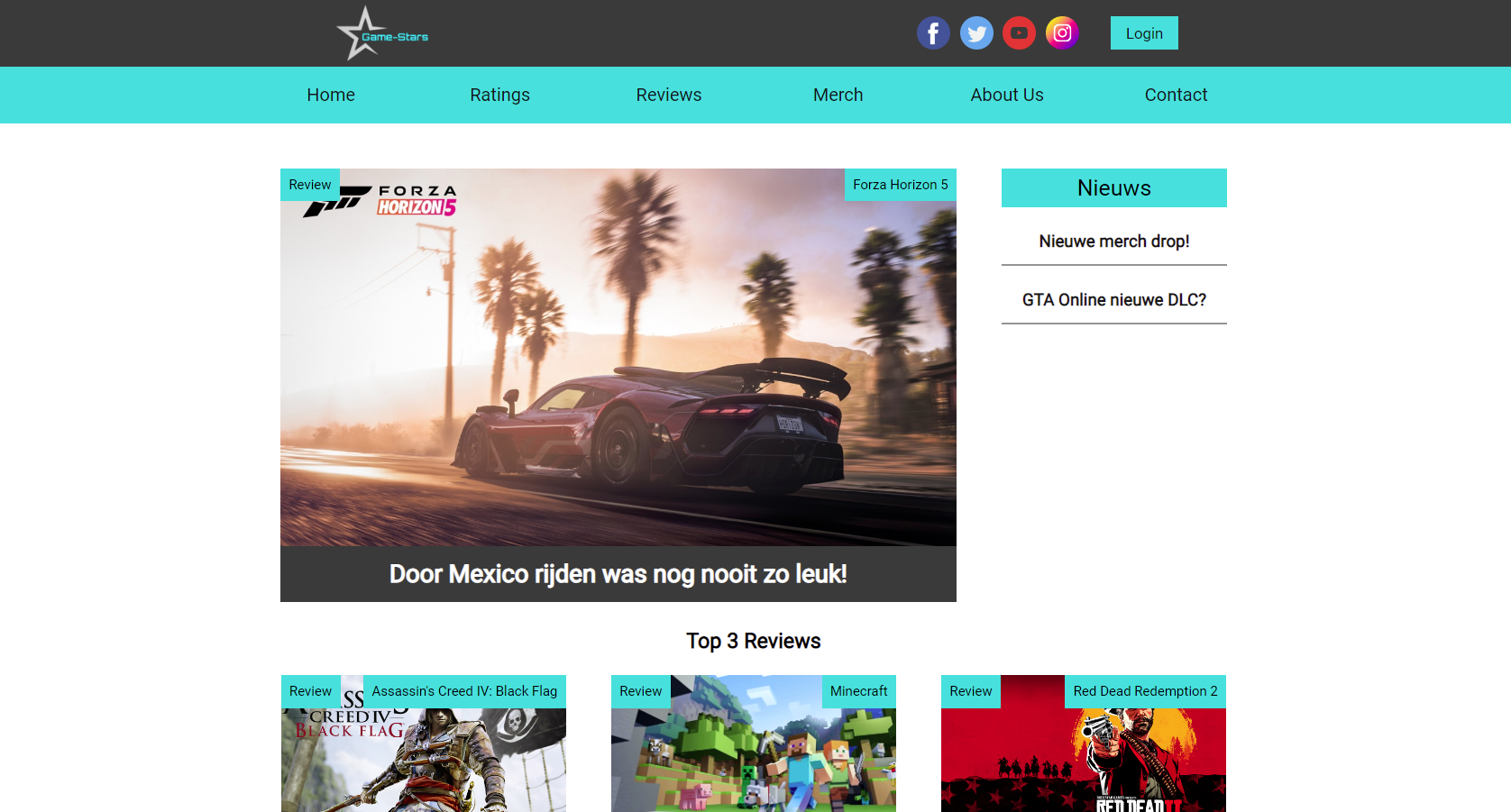The height and width of the screenshot is (812, 1511).
Task: Open the About Us nav item
Action: (x=1007, y=95)
